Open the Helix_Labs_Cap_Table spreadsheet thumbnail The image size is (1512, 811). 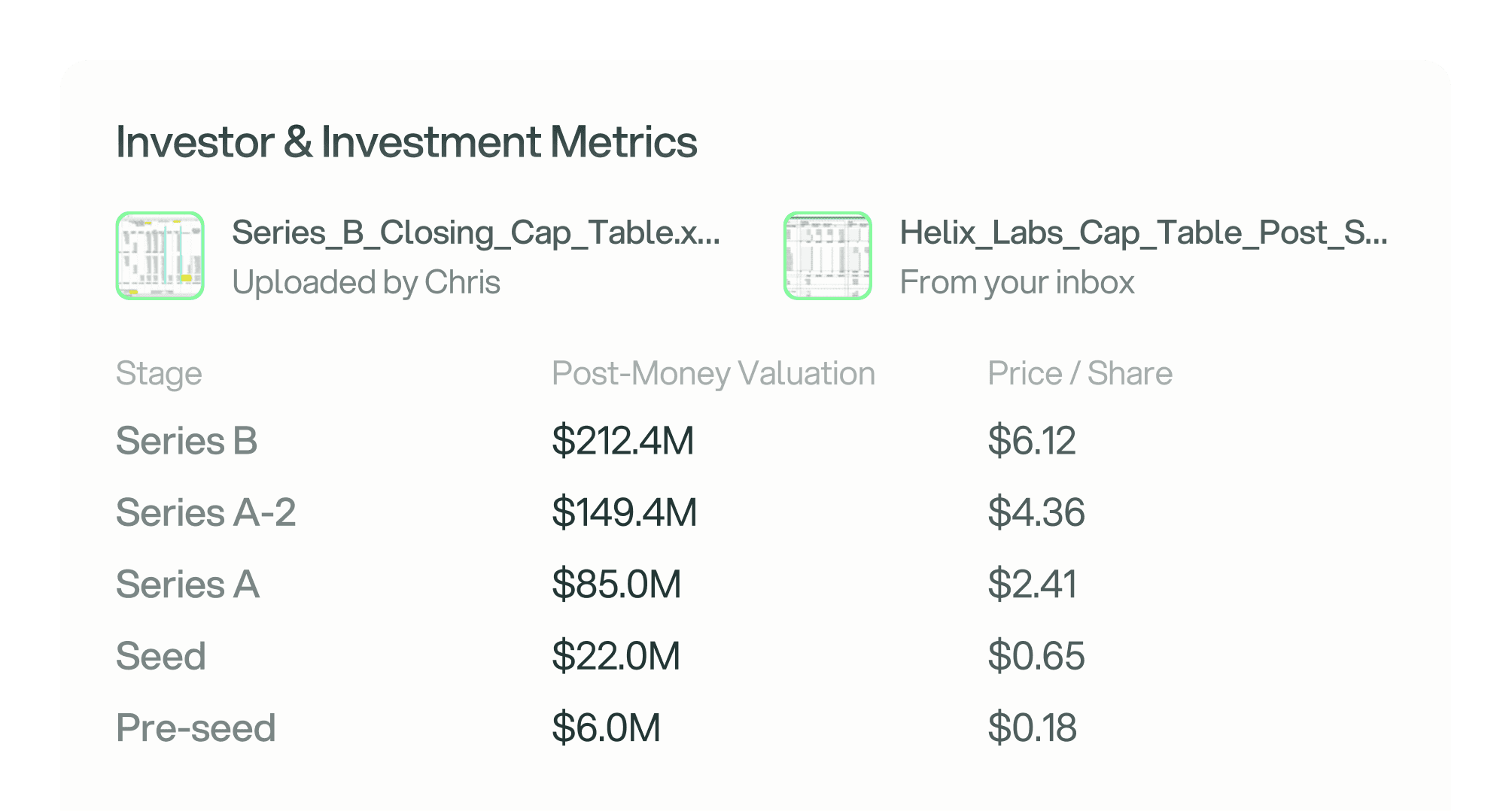point(826,256)
